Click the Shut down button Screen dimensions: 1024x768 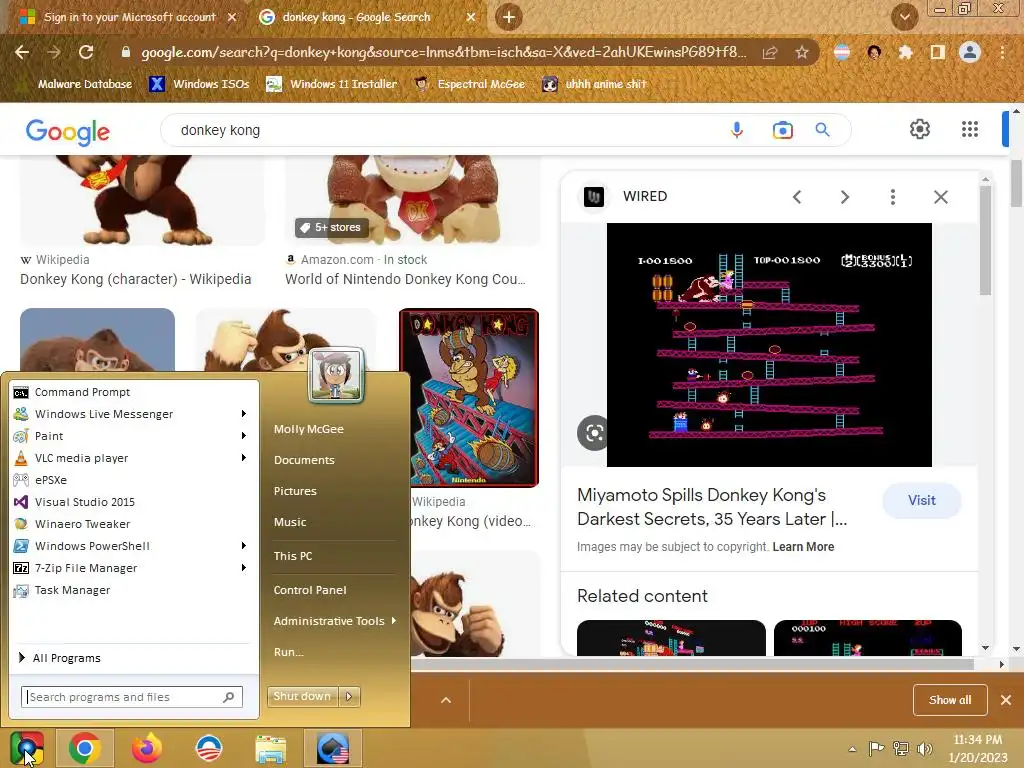pyautogui.click(x=302, y=696)
